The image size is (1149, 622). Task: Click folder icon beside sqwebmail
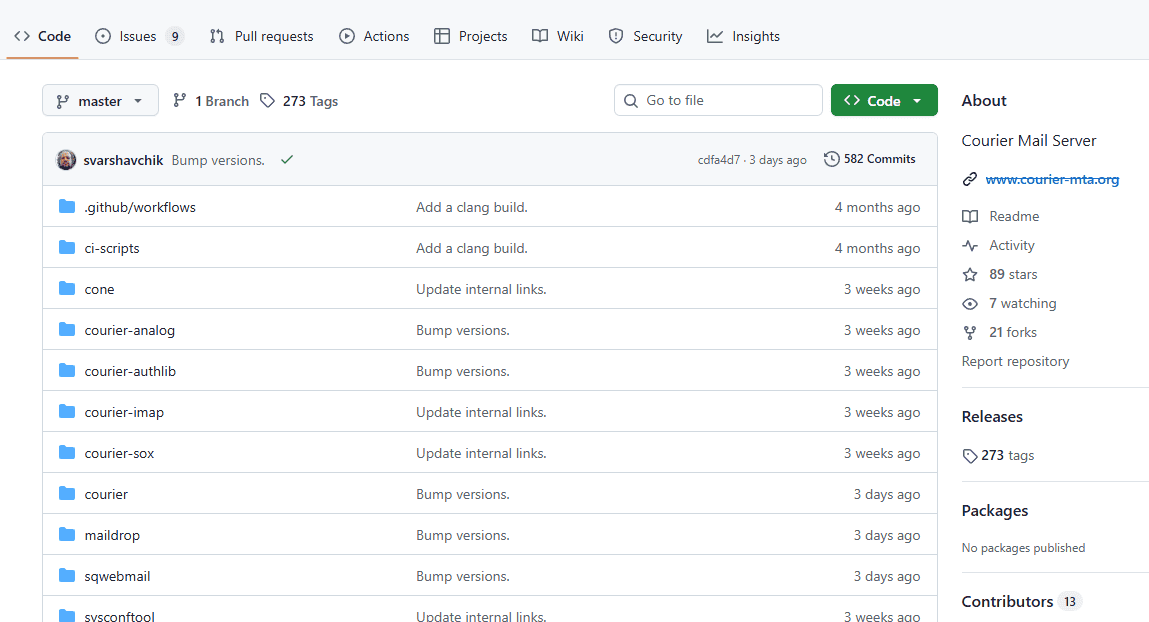pyautogui.click(x=67, y=576)
